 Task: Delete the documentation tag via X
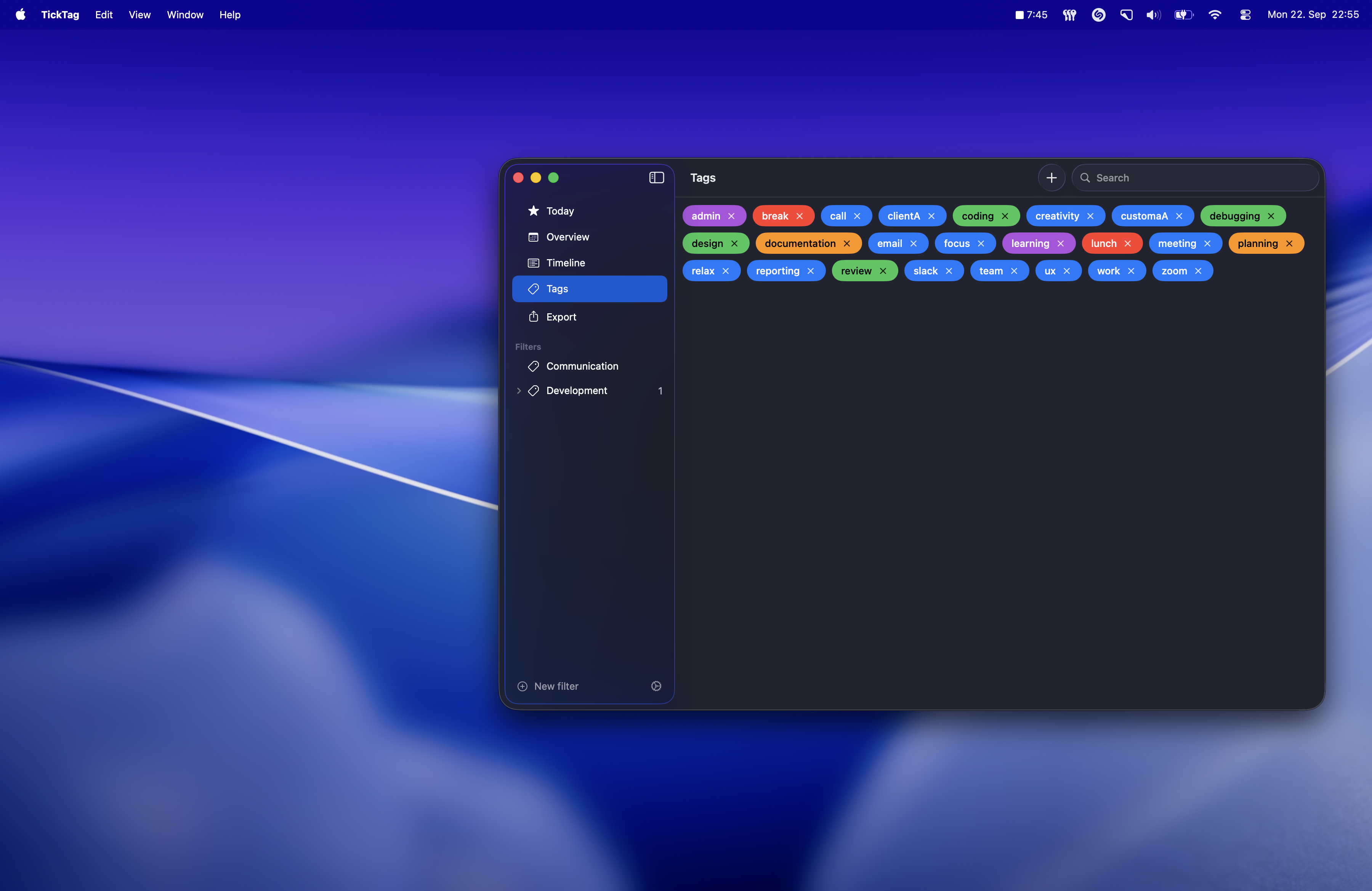click(846, 244)
